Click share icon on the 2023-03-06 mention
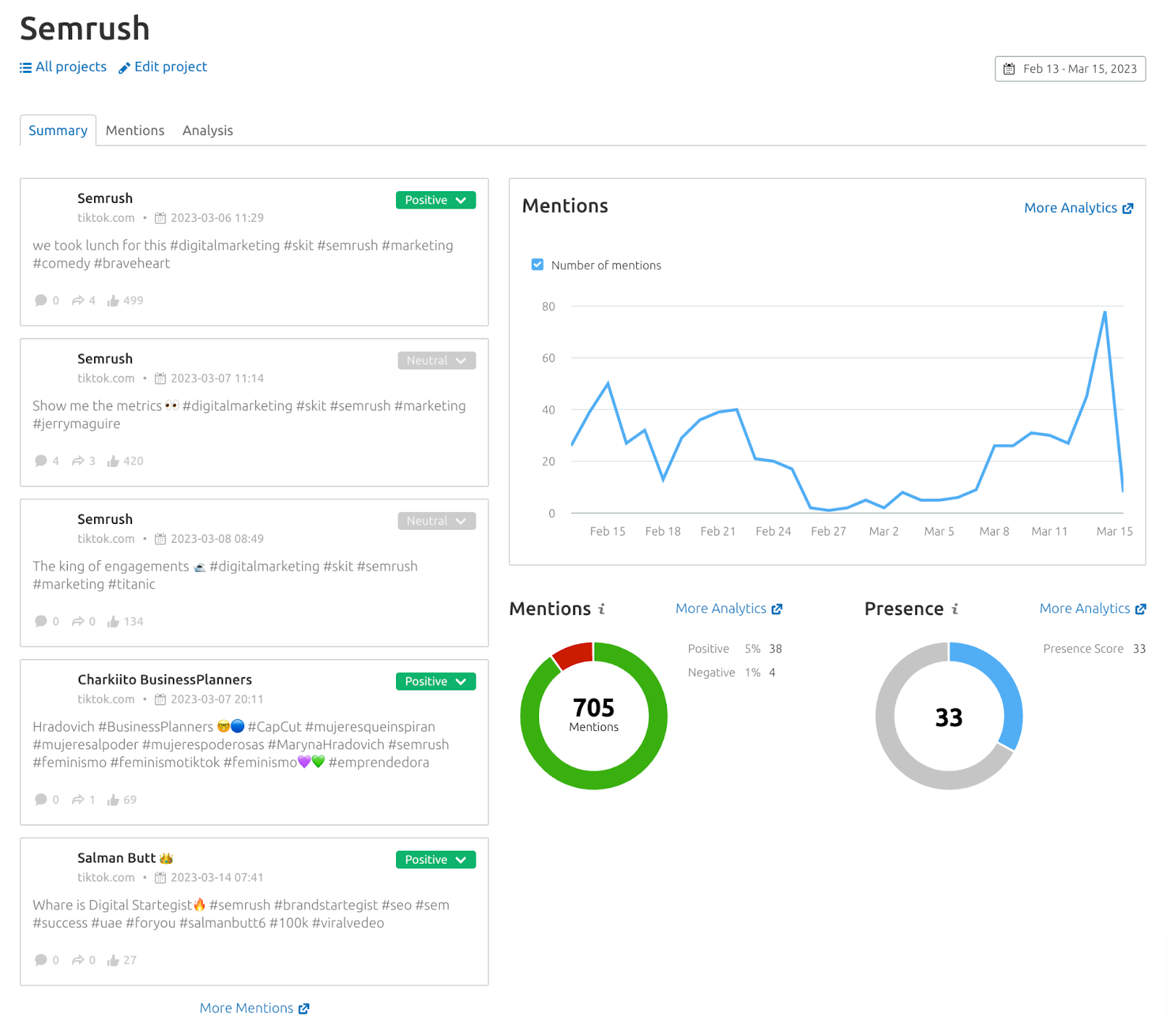The image size is (1167, 1036). [77, 301]
